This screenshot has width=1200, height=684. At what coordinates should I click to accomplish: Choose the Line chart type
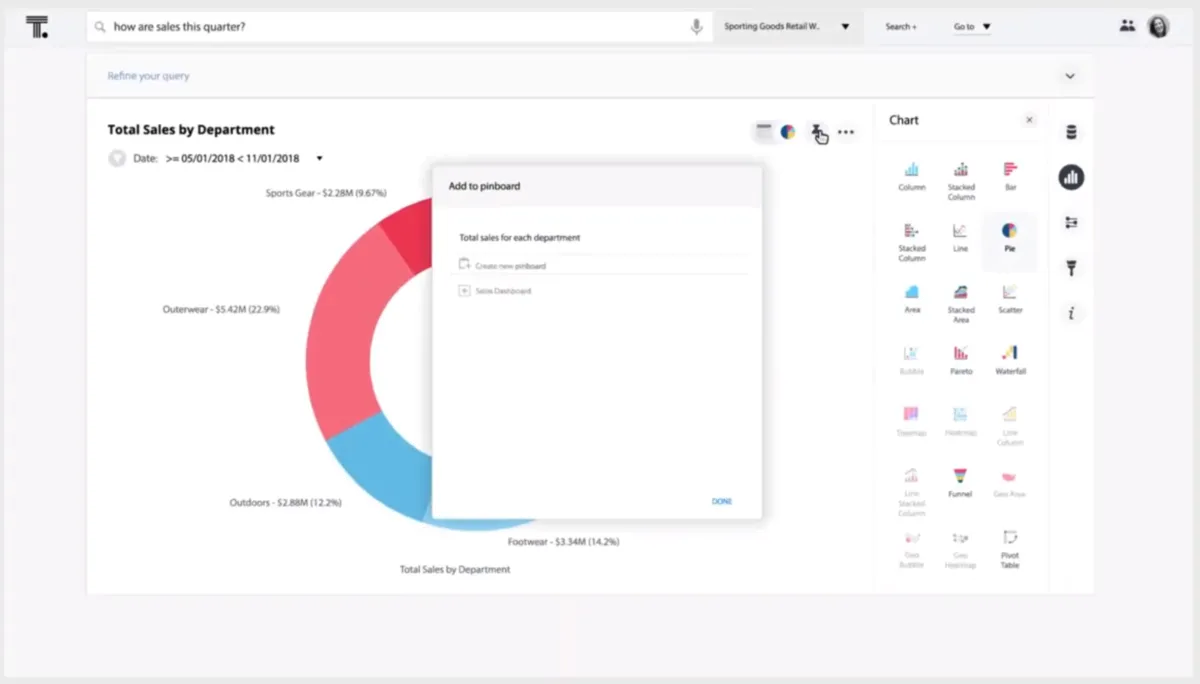point(960,237)
